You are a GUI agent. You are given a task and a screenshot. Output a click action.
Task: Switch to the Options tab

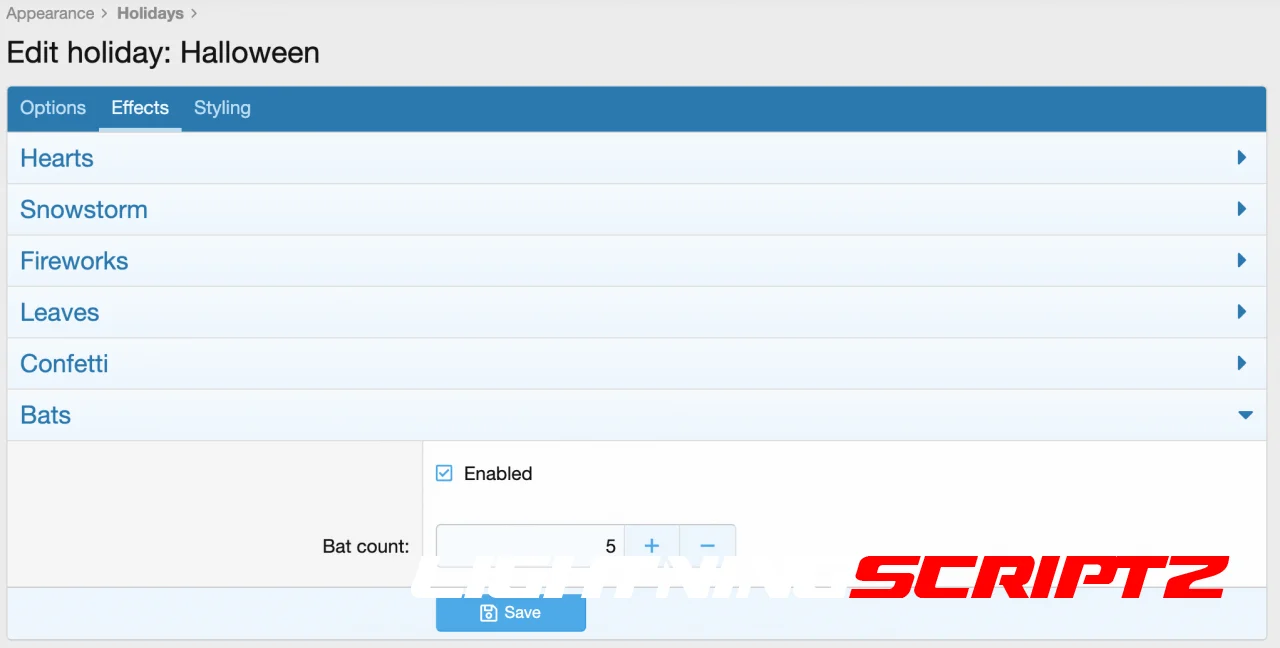pyautogui.click(x=53, y=108)
